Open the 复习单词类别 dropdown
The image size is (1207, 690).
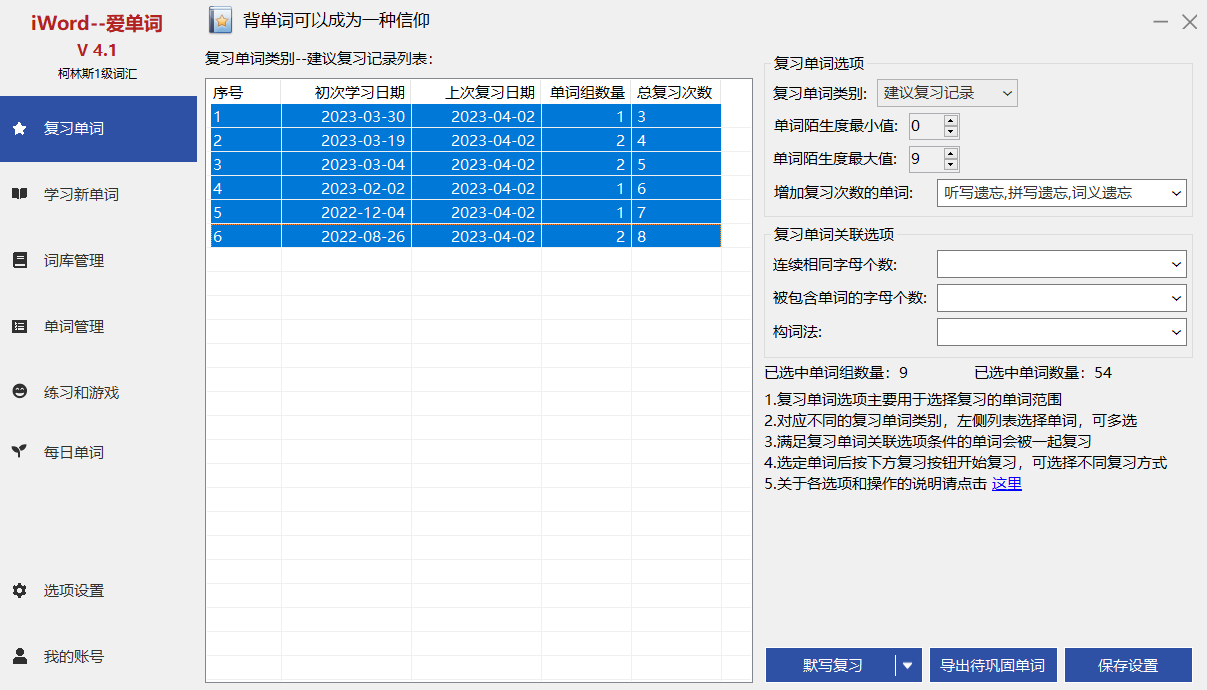click(x=946, y=94)
